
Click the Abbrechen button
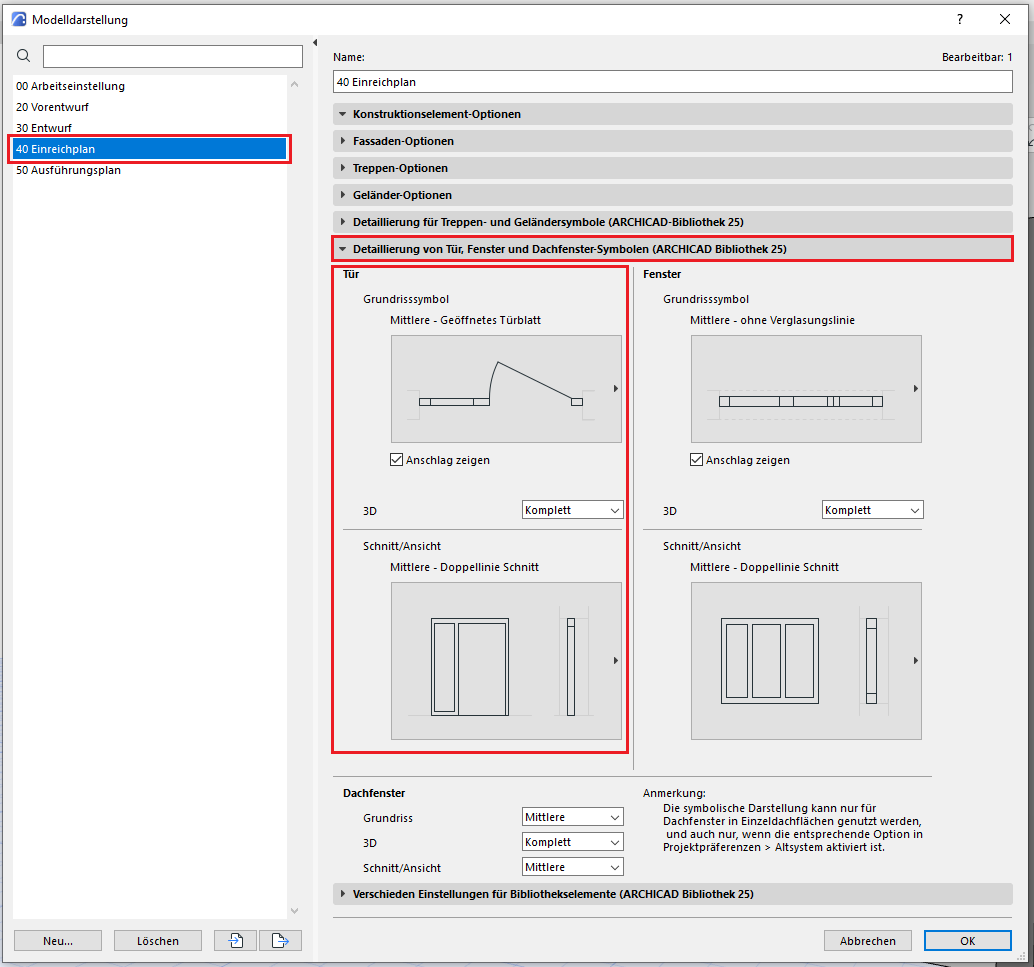coord(867,940)
